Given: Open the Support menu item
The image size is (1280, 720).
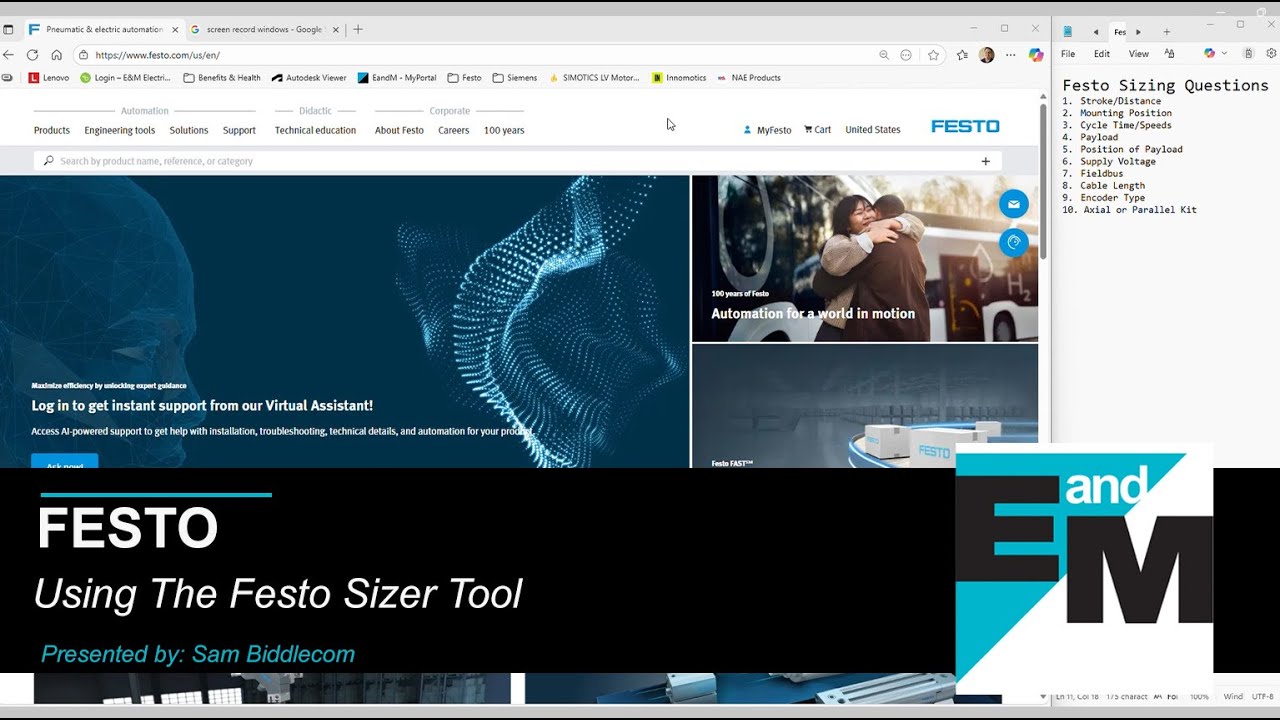Looking at the screenshot, I should point(239,130).
